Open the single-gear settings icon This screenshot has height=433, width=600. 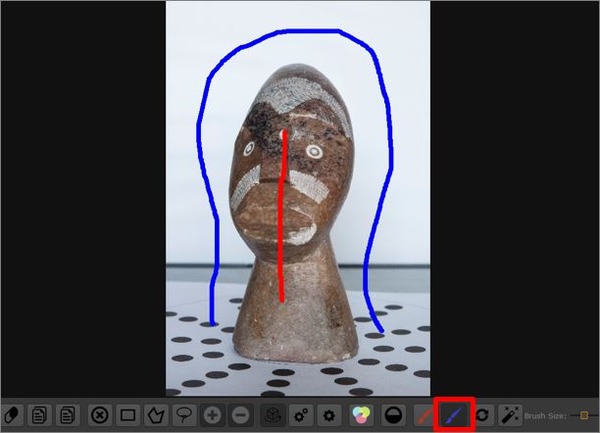(x=329, y=415)
